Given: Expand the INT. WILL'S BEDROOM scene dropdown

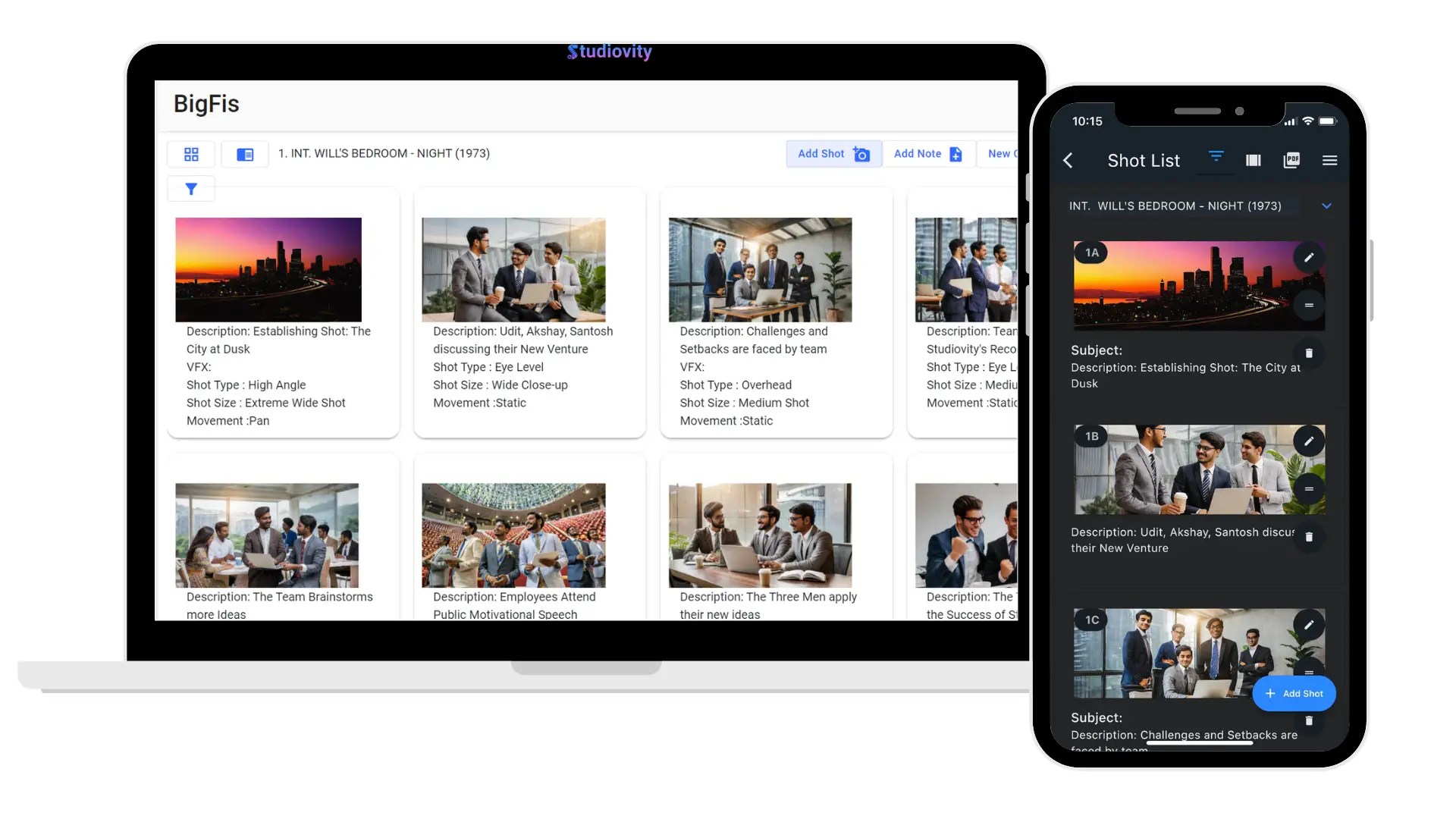Looking at the screenshot, I should [x=1326, y=206].
